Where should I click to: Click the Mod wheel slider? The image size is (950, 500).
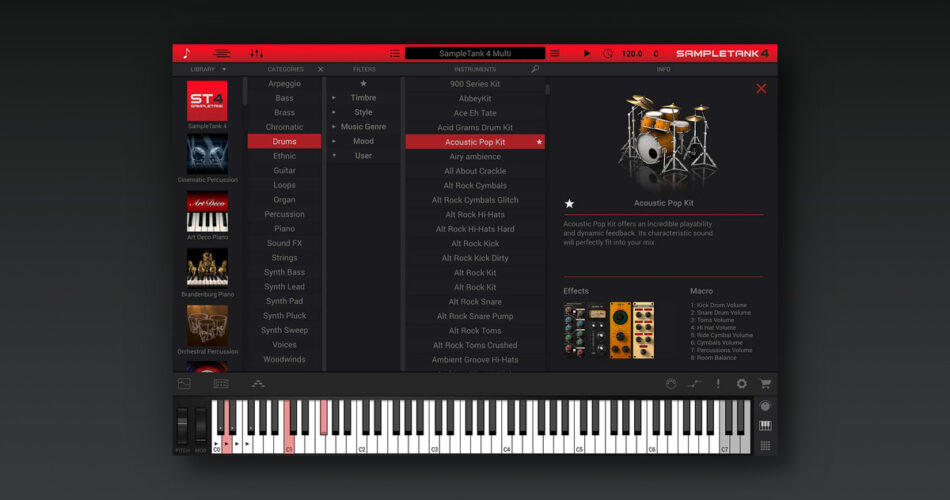200,426
